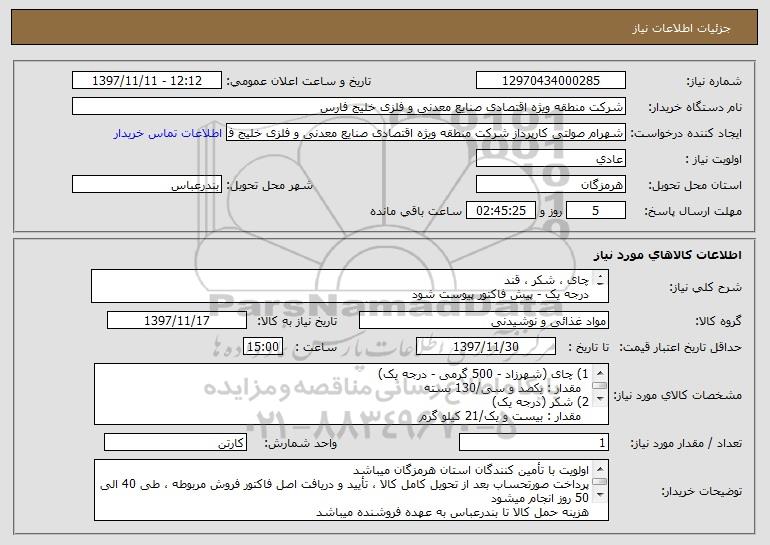Click the priority field عادی
The image size is (770, 545).
pos(551,159)
